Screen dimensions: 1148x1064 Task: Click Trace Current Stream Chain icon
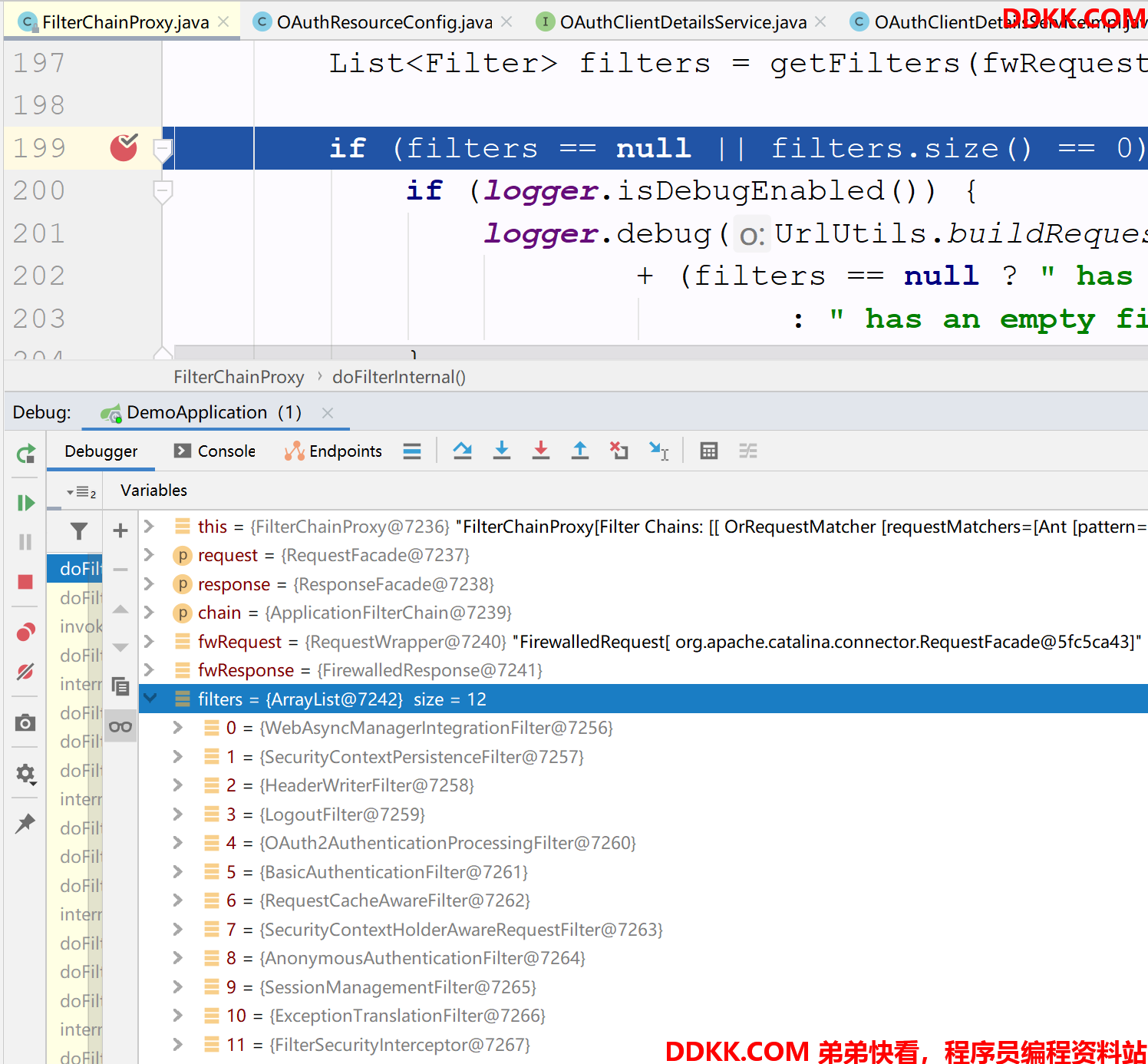[748, 451]
